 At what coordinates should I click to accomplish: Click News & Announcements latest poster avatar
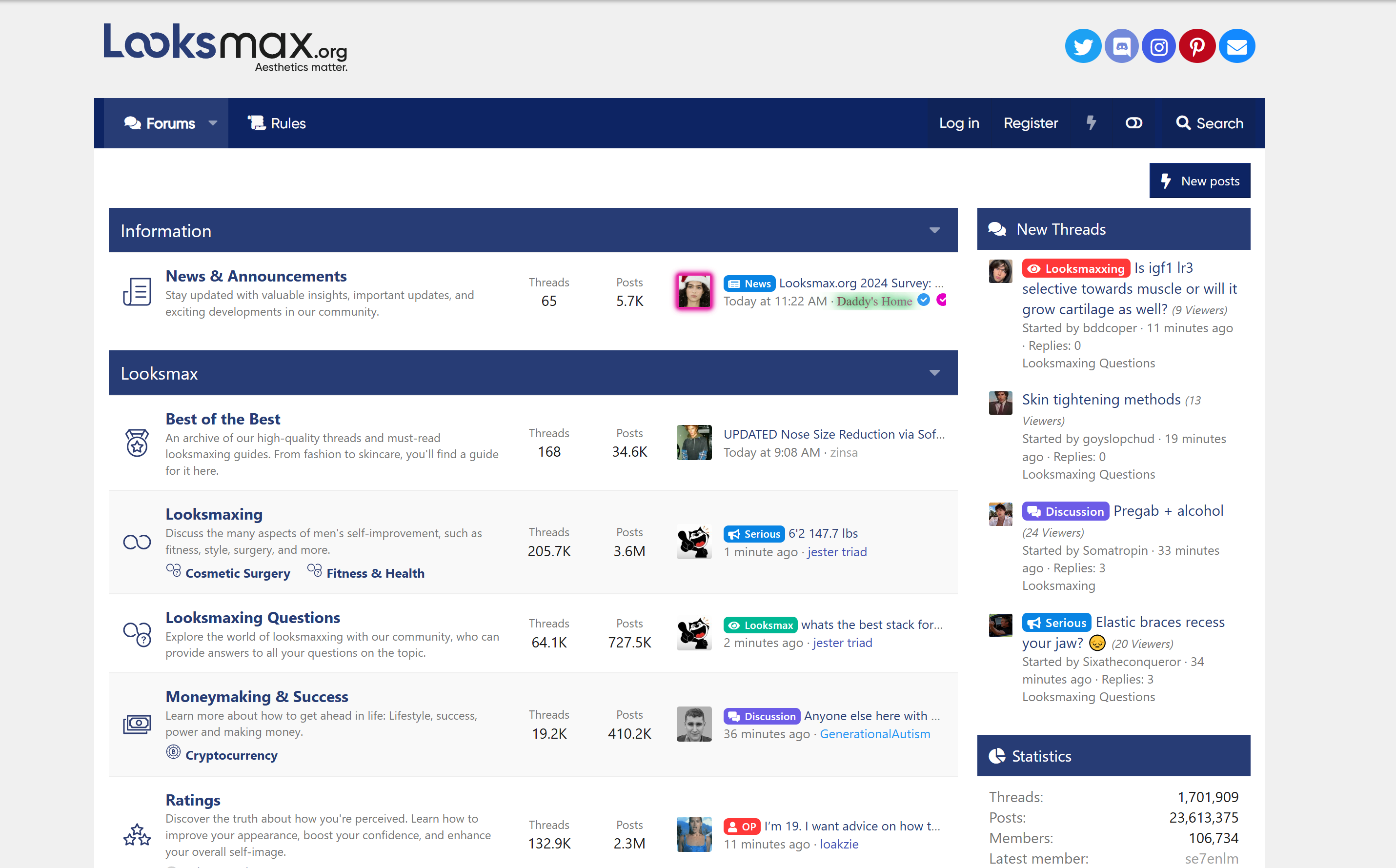point(693,291)
